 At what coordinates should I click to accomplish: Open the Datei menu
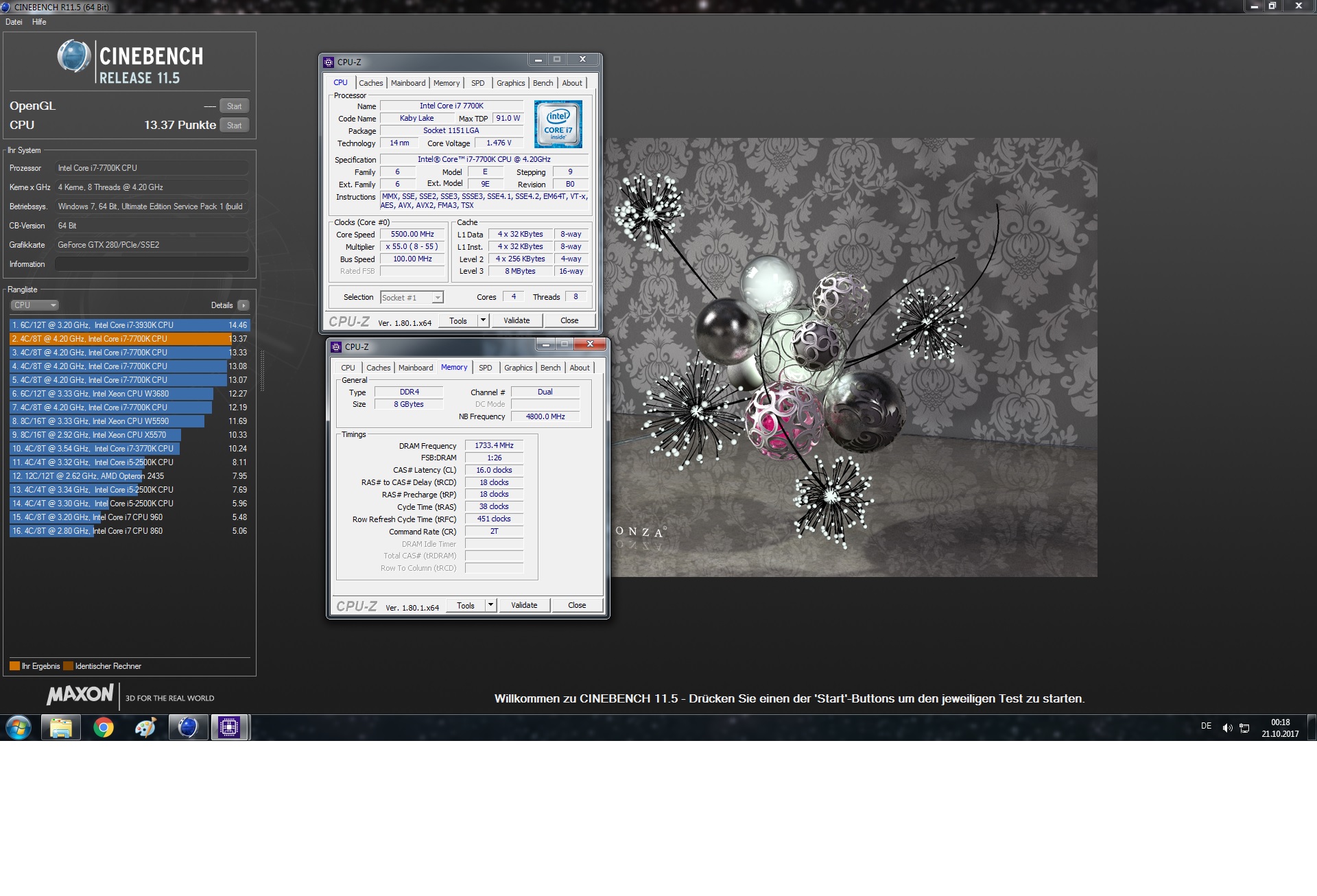coord(14,22)
